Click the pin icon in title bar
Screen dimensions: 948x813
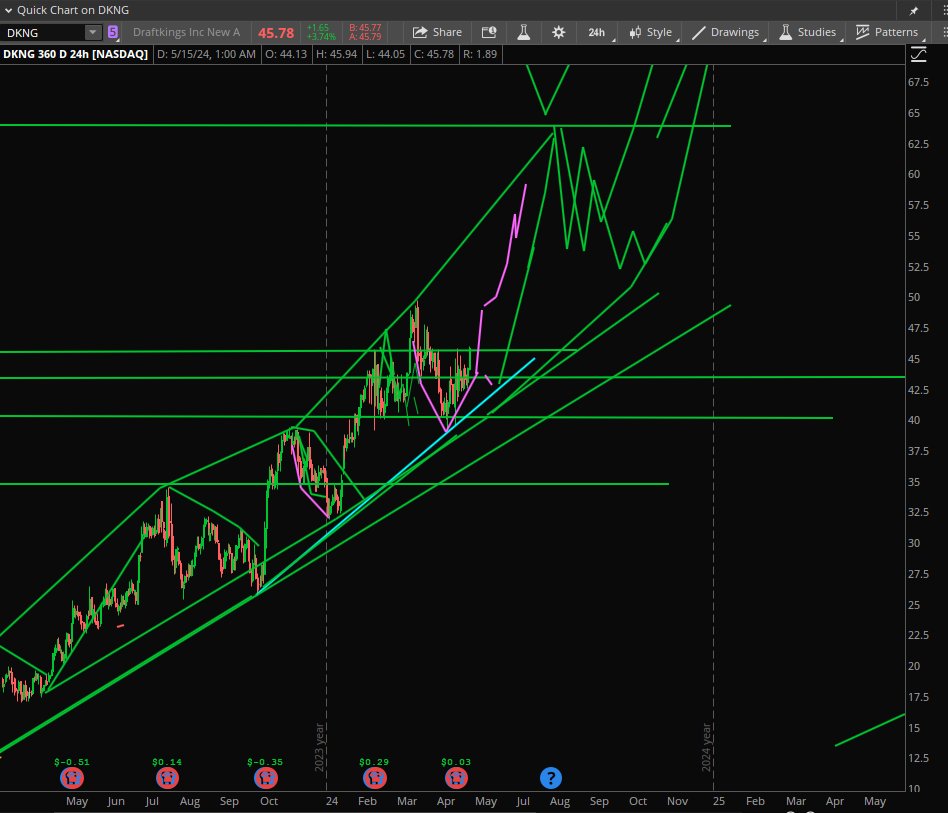tap(914, 10)
